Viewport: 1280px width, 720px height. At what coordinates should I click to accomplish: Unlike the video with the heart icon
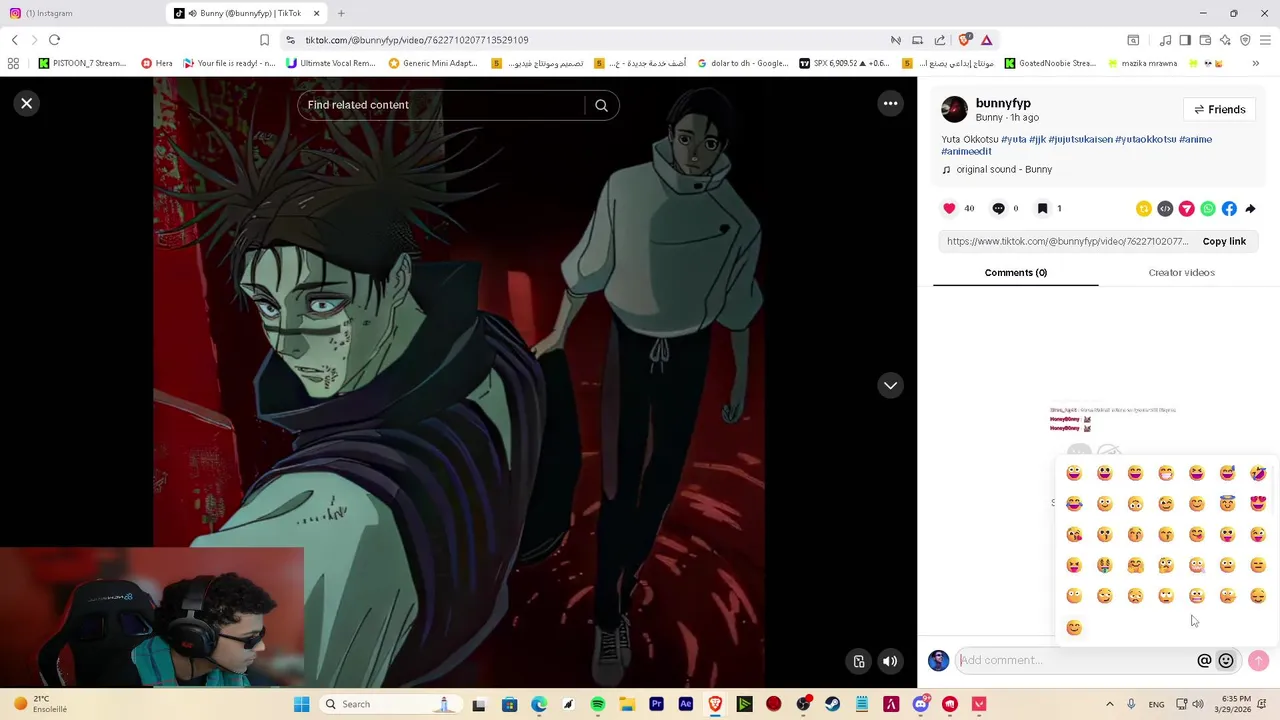(949, 208)
